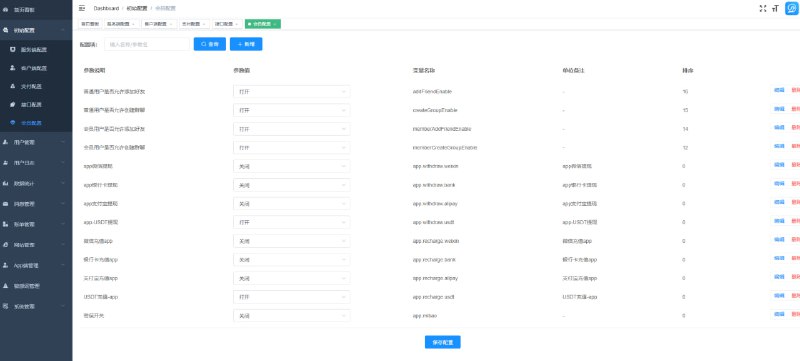This screenshot has width=800, height=361.
Task: Go to the top dashboard item in sidebar
Action: (36, 9)
